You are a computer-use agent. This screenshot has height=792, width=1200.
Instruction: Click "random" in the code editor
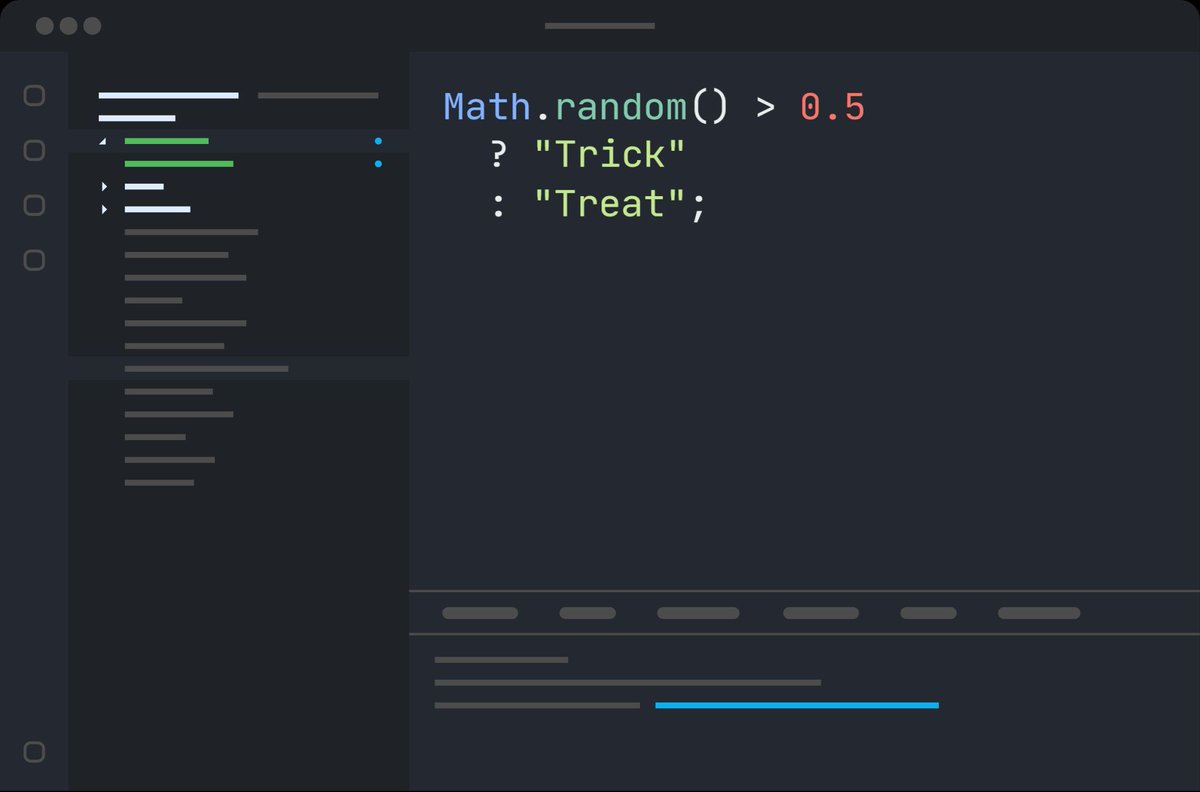[x=620, y=106]
